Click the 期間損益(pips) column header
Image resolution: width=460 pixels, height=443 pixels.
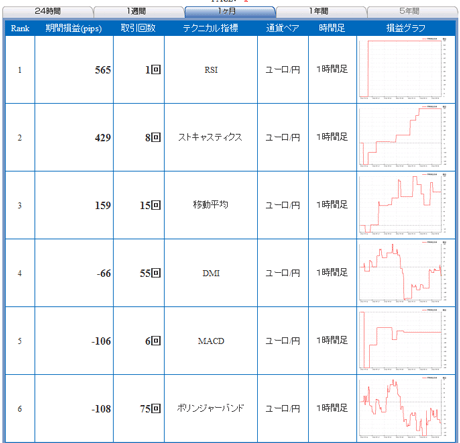click(x=74, y=28)
